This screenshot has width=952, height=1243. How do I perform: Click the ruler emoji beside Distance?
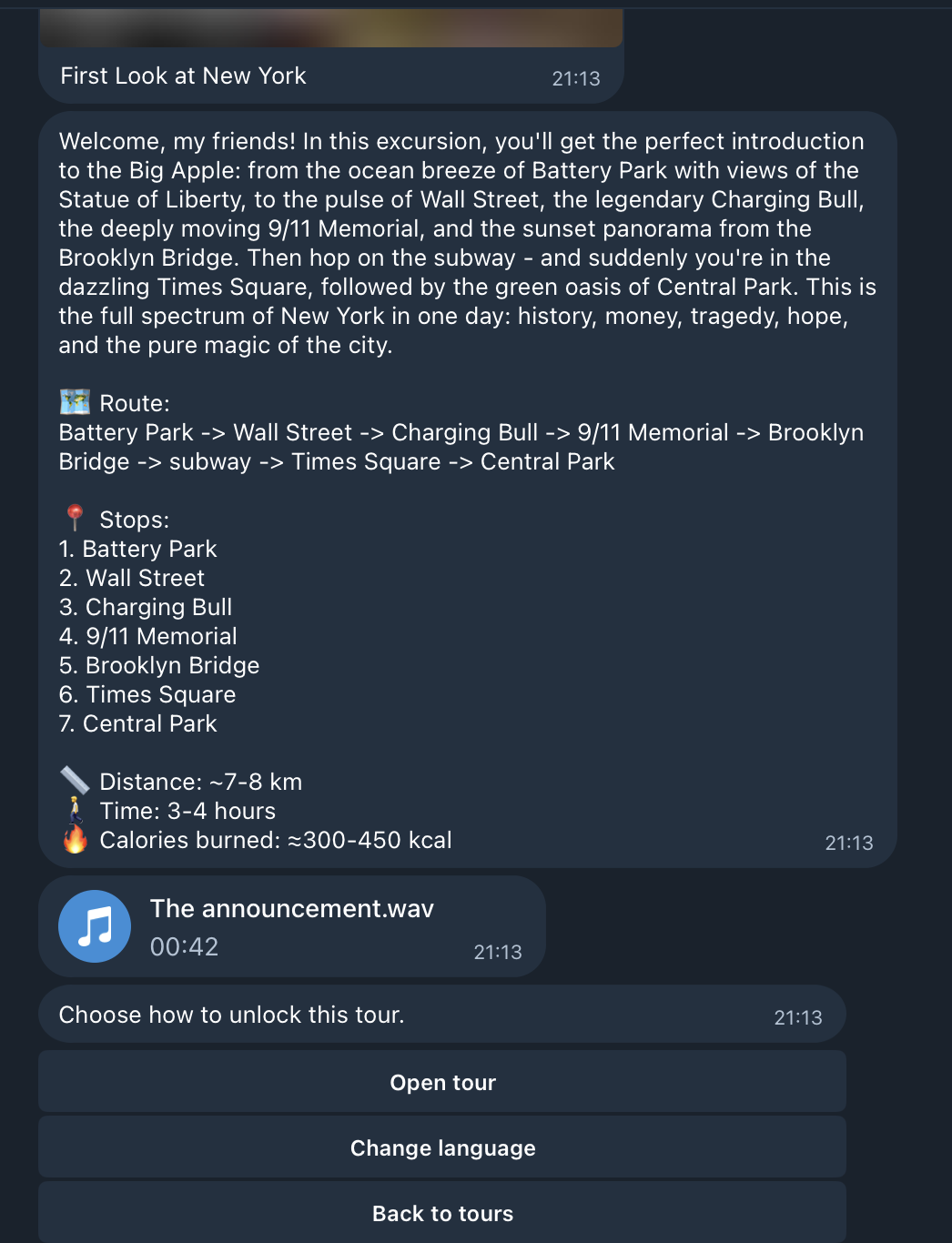pos(75,781)
